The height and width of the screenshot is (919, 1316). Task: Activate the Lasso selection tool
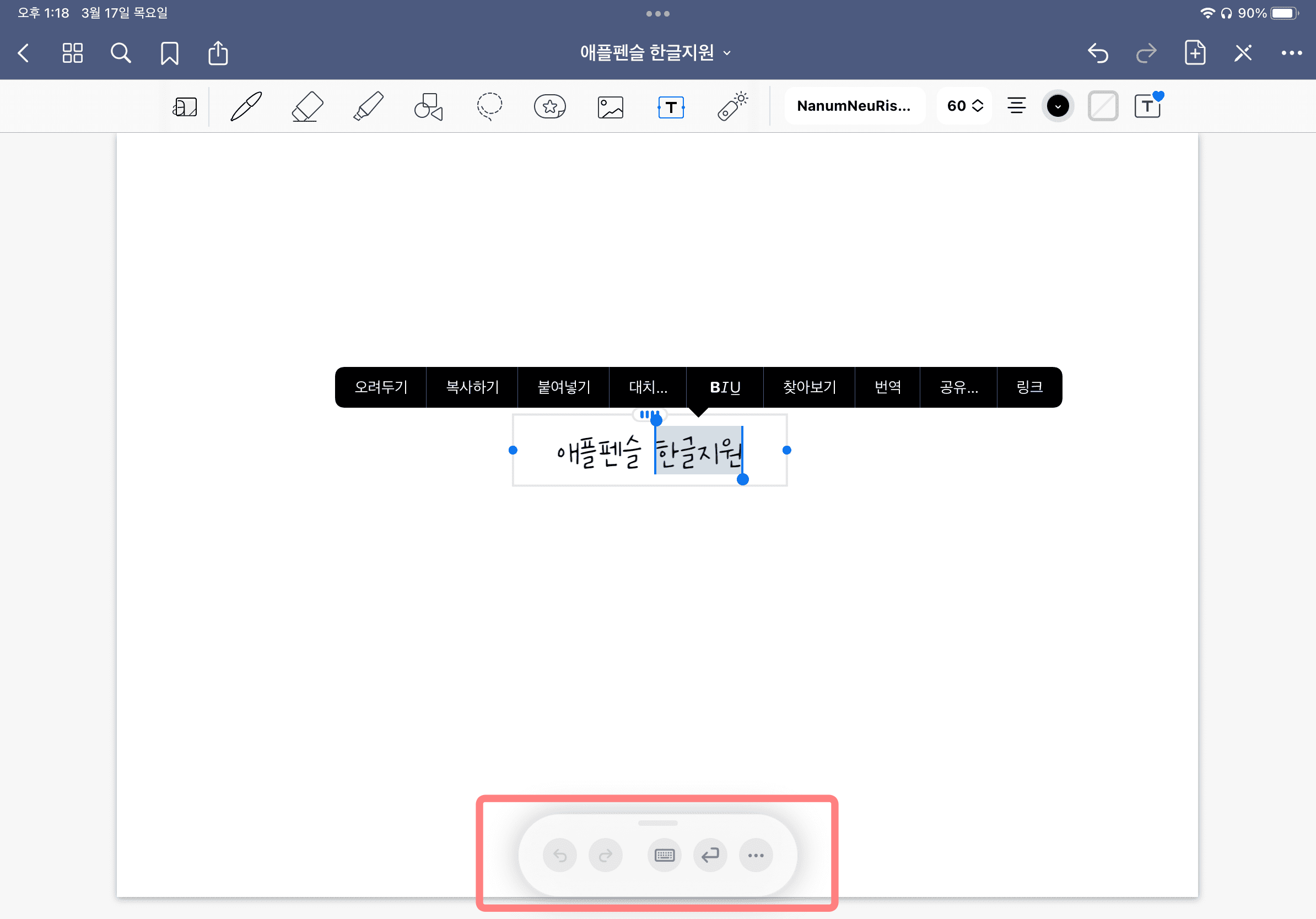coord(489,106)
